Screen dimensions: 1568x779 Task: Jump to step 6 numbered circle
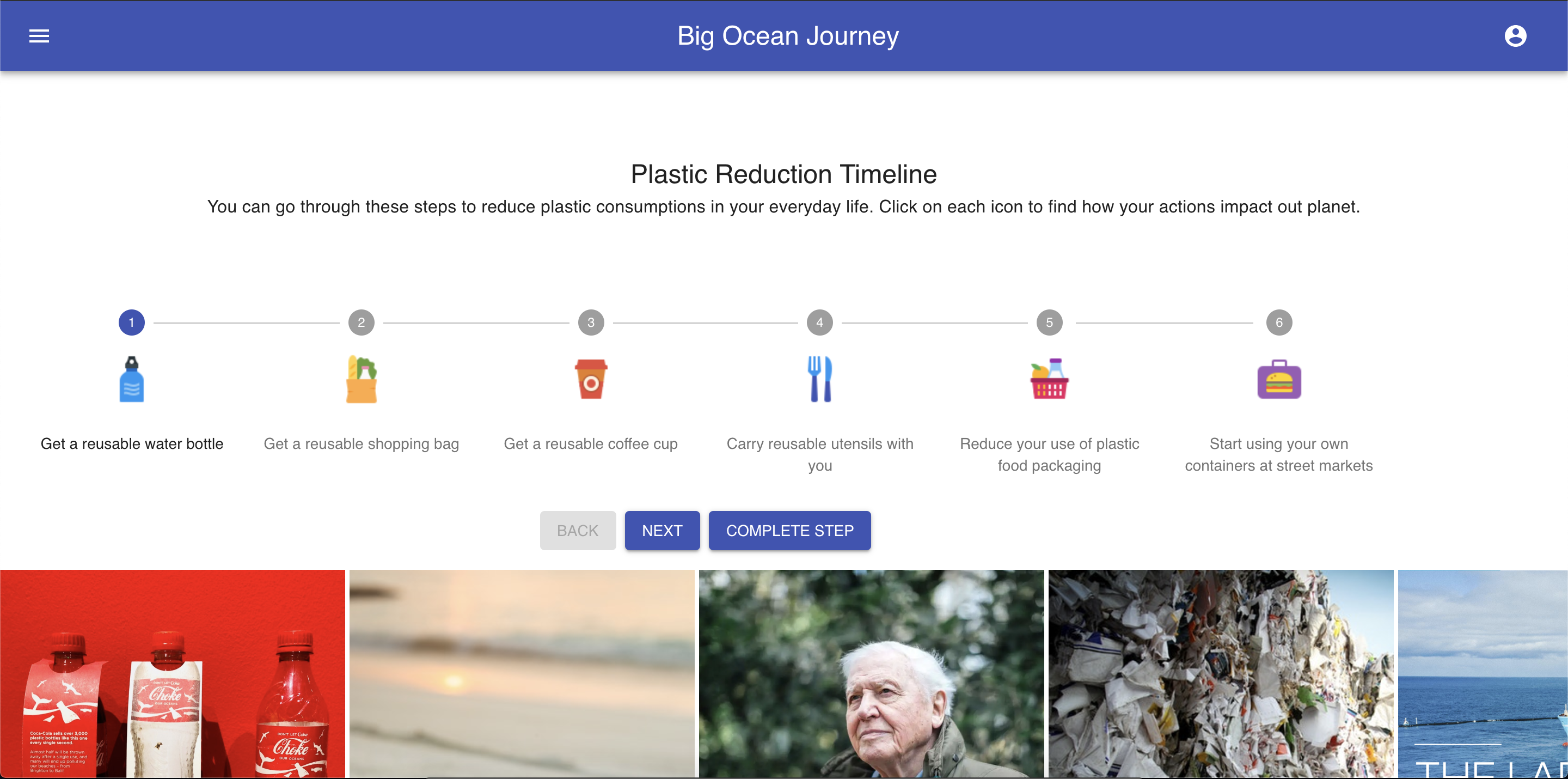click(1278, 322)
